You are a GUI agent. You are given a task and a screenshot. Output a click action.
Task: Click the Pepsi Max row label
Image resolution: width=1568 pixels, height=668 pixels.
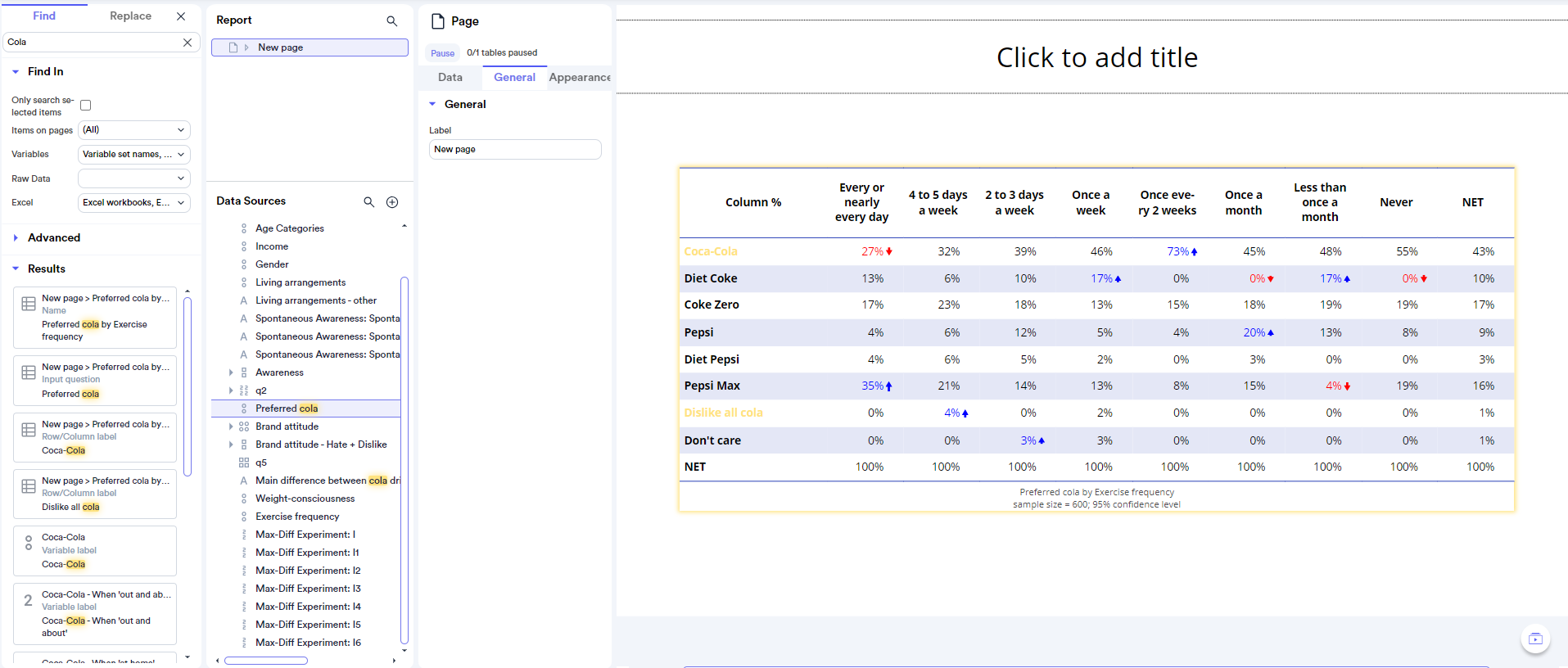pos(712,386)
